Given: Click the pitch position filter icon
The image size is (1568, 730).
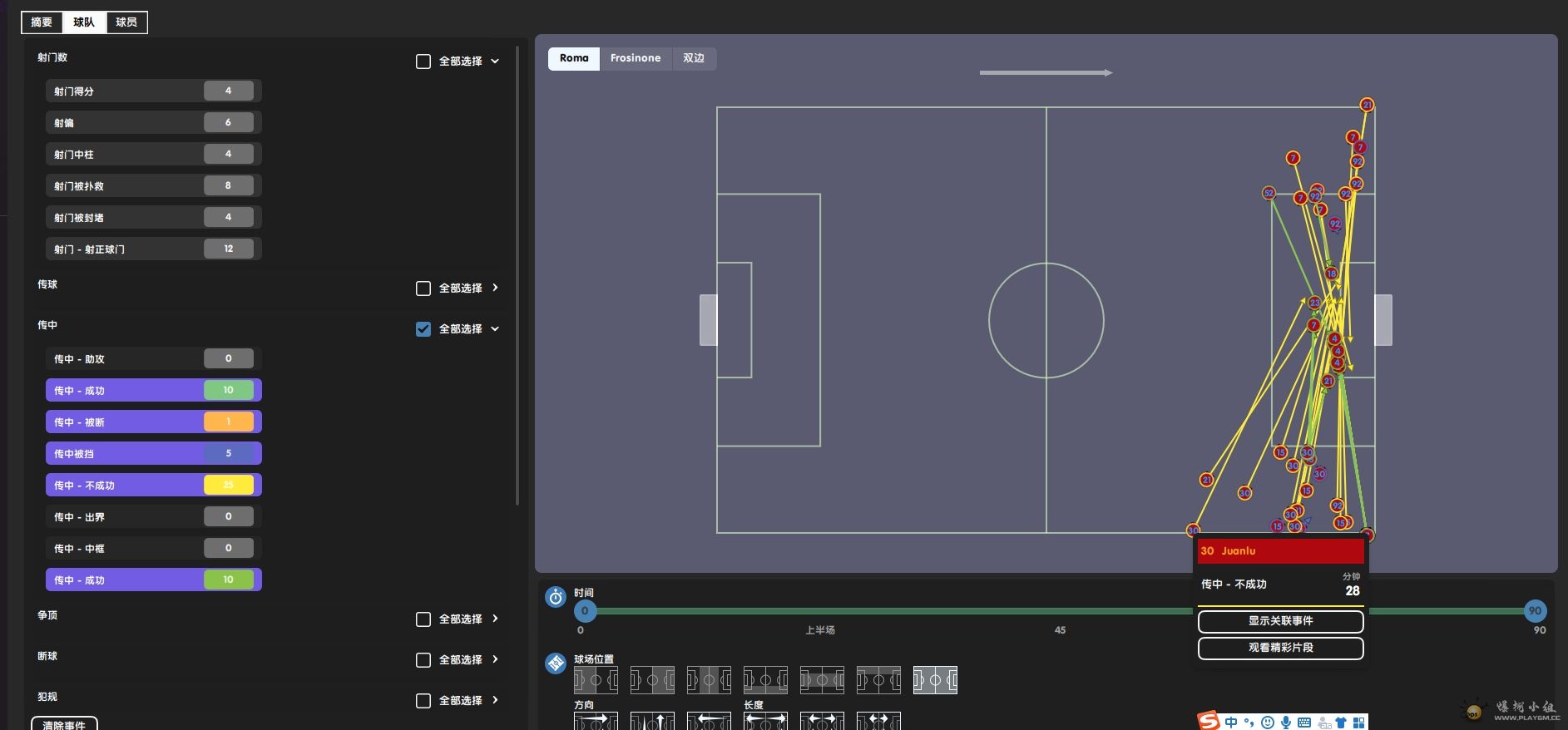Looking at the screenshot, I should 556,663.
